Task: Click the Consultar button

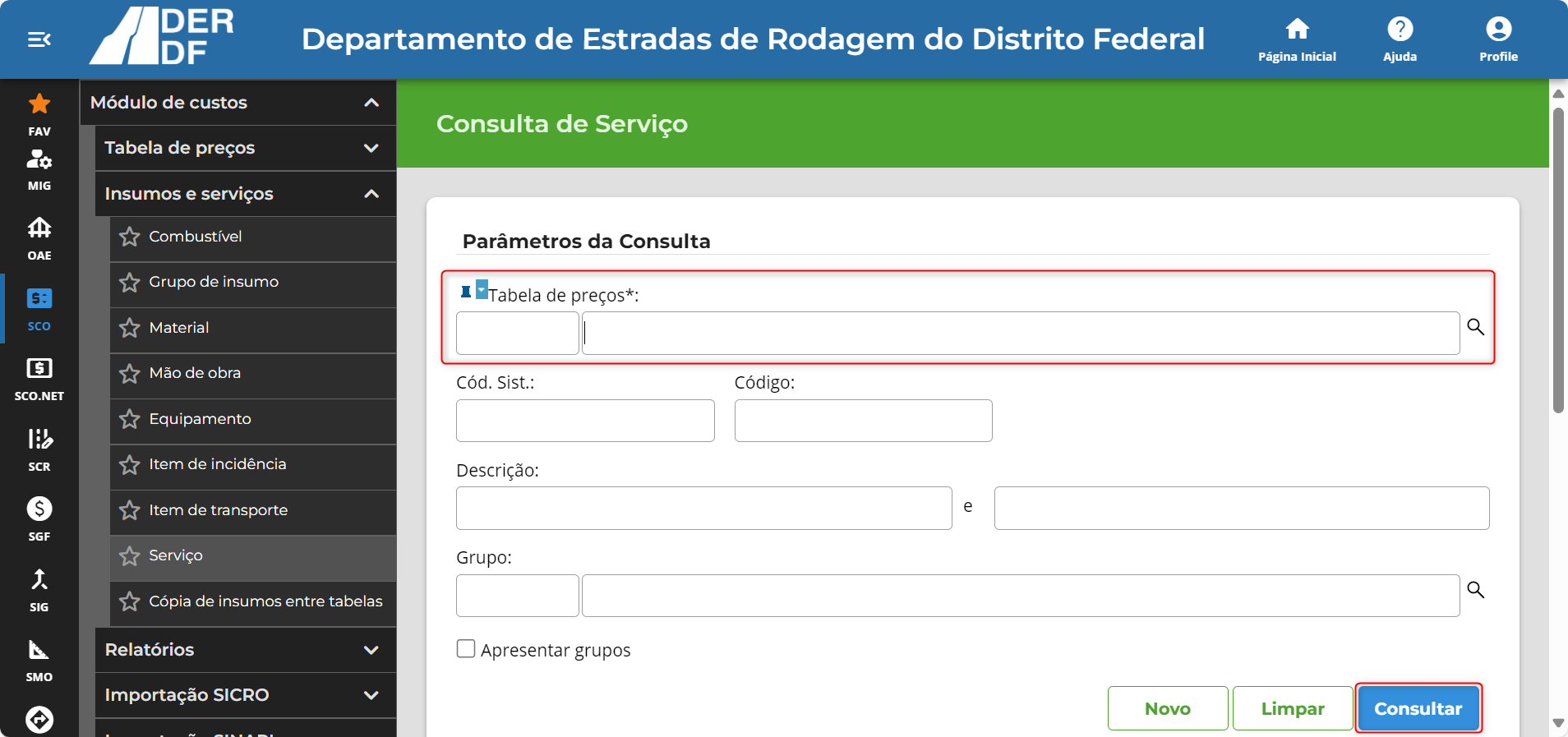Action: pos(1418,708)
